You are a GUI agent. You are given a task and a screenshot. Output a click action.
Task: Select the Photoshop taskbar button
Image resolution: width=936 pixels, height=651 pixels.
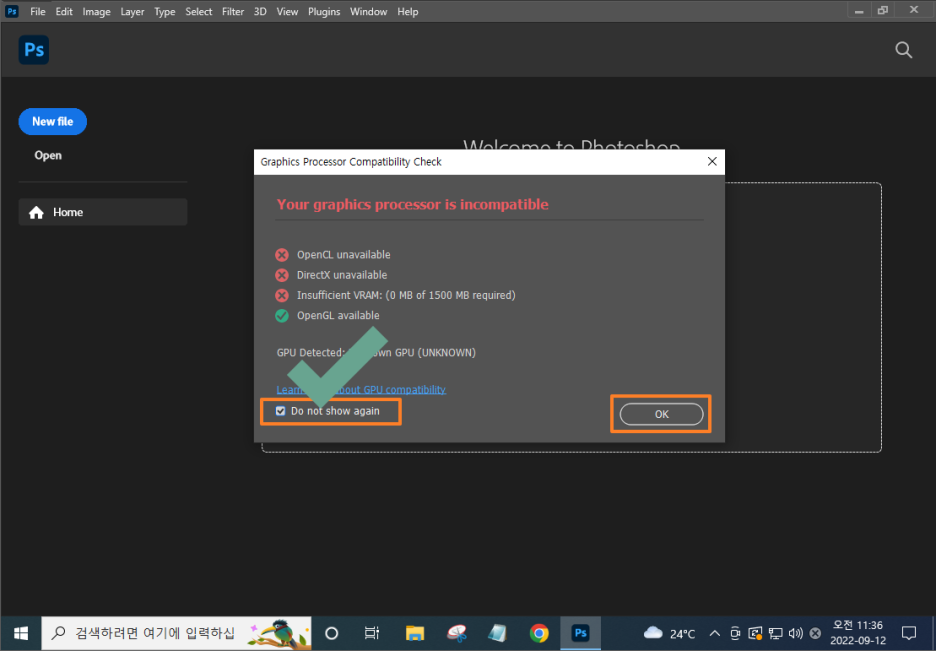pyautogui.click(x=580, y=633)
